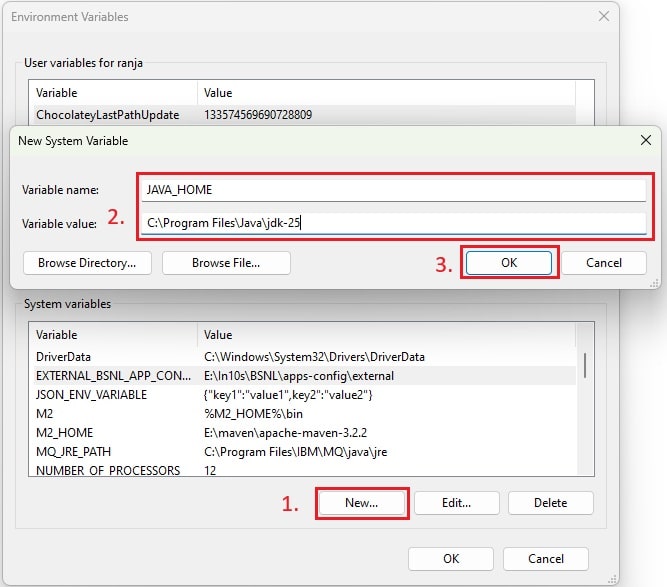Image resolution: width=667 pixels, height=587 pixels.
Task: Select the M2_HOME system variable row
Action: [x=305, y=433]
